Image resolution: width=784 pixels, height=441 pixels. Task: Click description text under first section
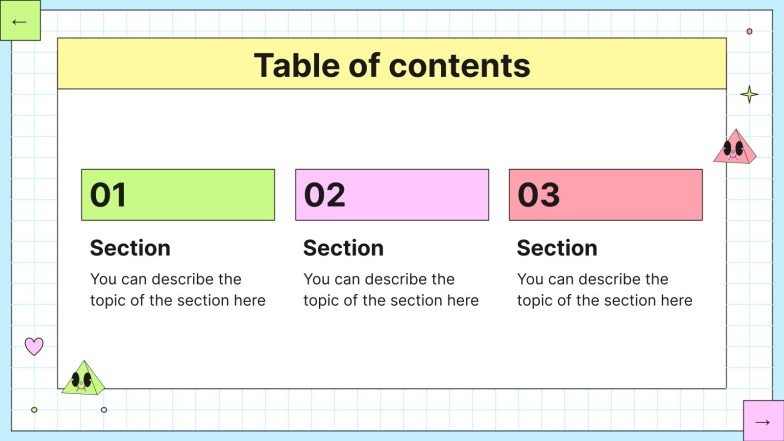pyautogui.click(x=178, y=290)
